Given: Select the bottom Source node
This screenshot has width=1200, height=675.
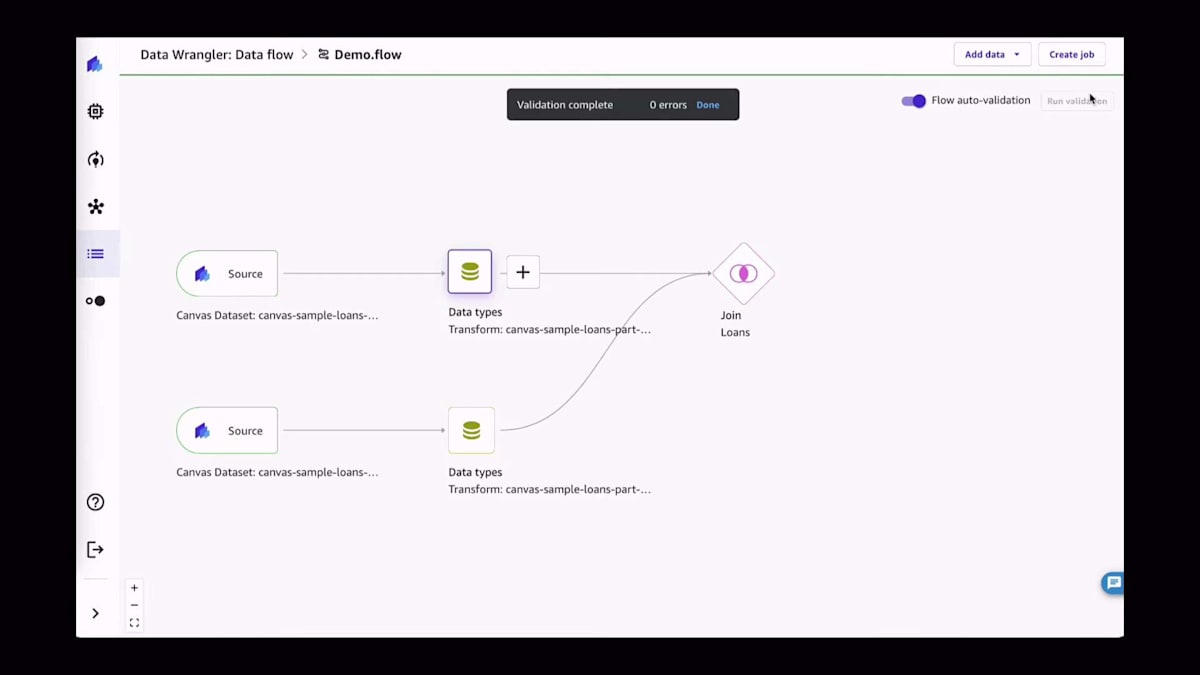Looking at the screenshot, I should click(x=227, y=430).
